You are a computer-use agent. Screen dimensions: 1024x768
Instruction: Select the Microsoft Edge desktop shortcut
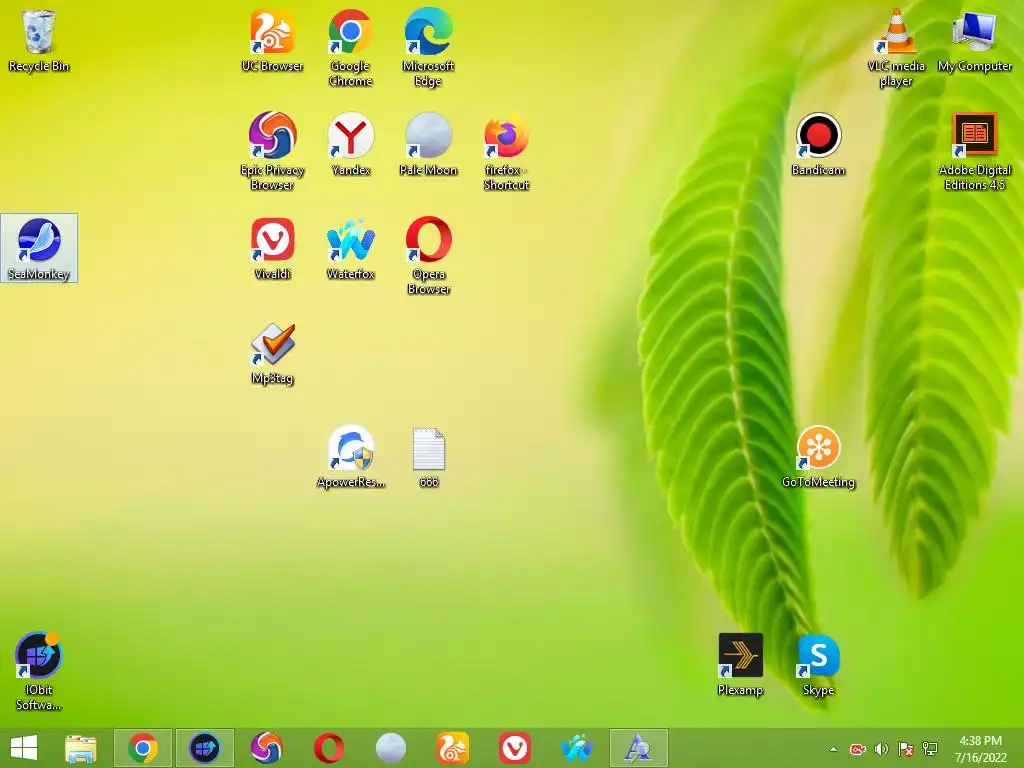point(428,48)
